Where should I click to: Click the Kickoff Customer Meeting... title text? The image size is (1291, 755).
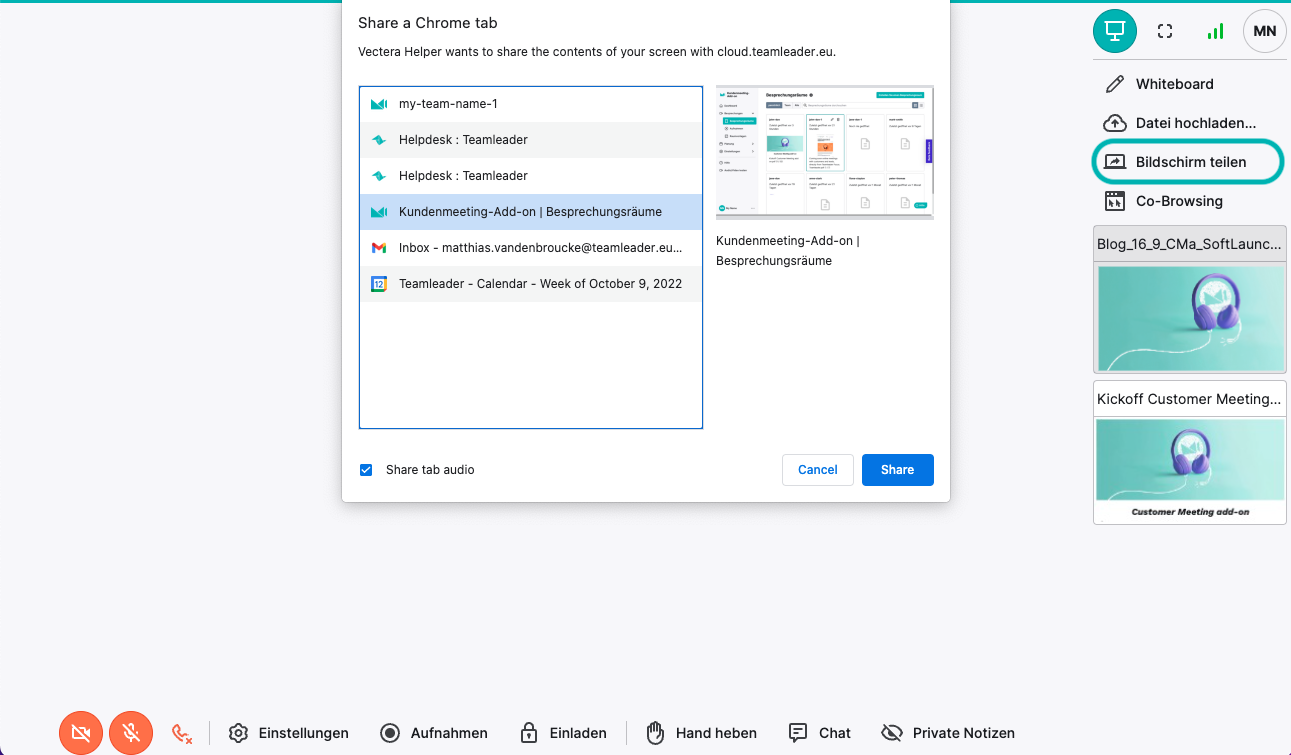[x=1189, y=399]
